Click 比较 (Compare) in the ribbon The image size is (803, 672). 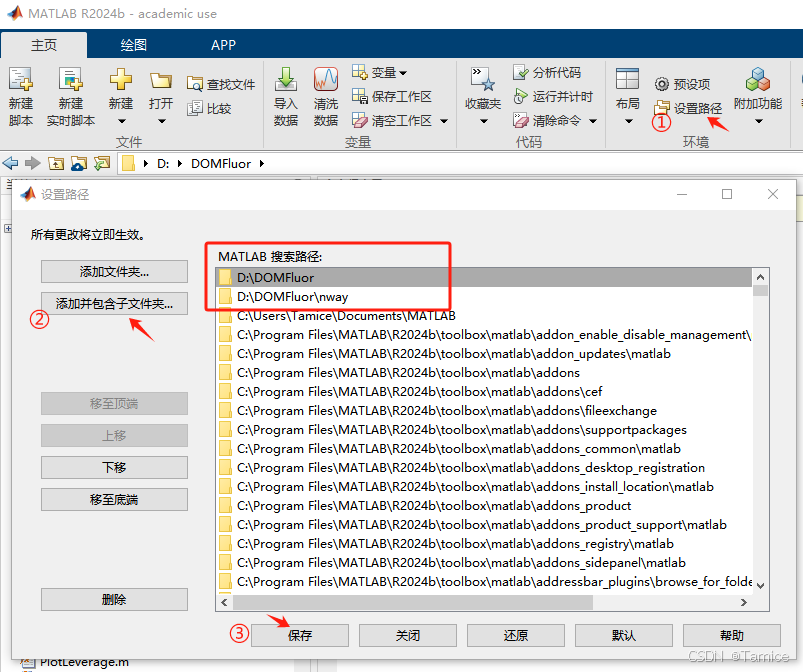coord(209,109)
